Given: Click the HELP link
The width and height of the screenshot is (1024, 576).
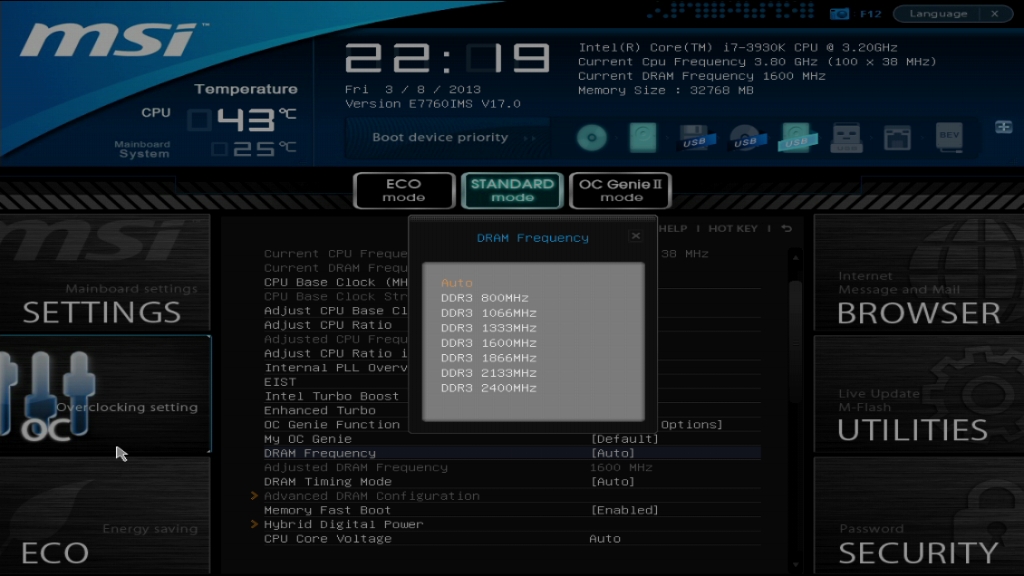Looking at the screenshot, I should tap(673, 229).
